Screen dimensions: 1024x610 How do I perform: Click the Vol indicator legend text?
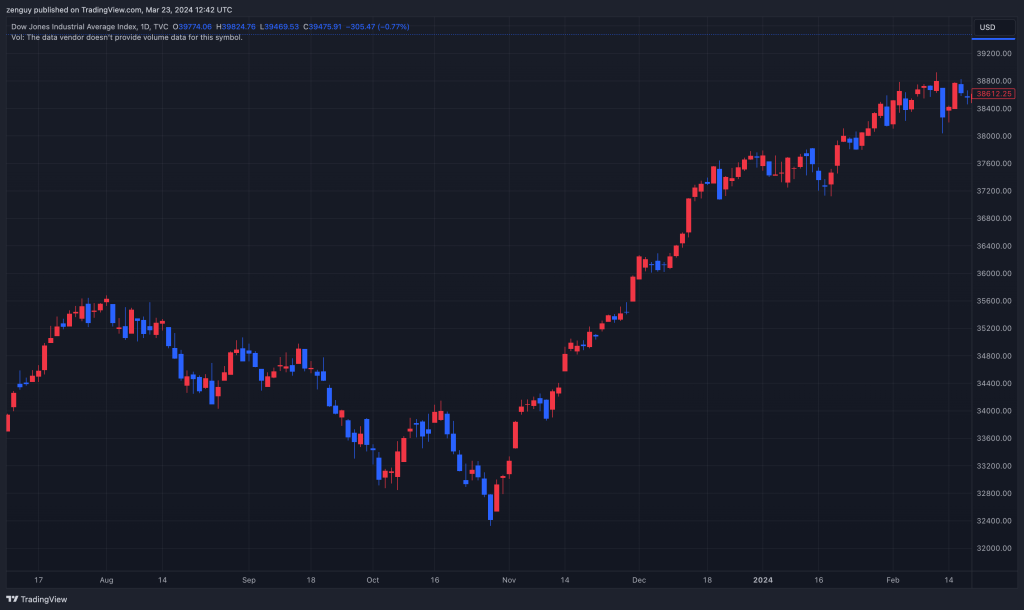[x=127, y=37]
